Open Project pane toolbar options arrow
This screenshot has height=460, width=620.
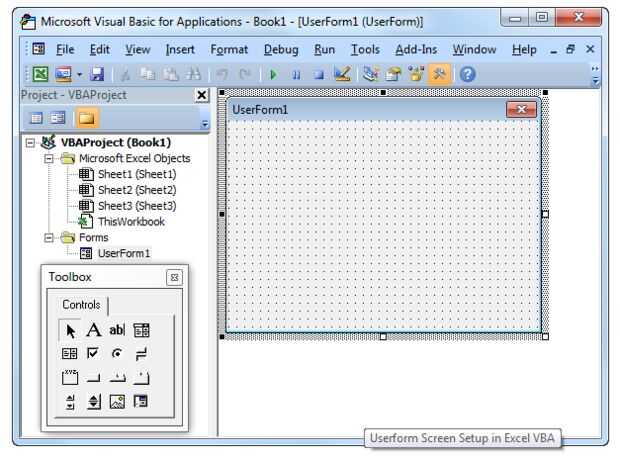[204, 124]
